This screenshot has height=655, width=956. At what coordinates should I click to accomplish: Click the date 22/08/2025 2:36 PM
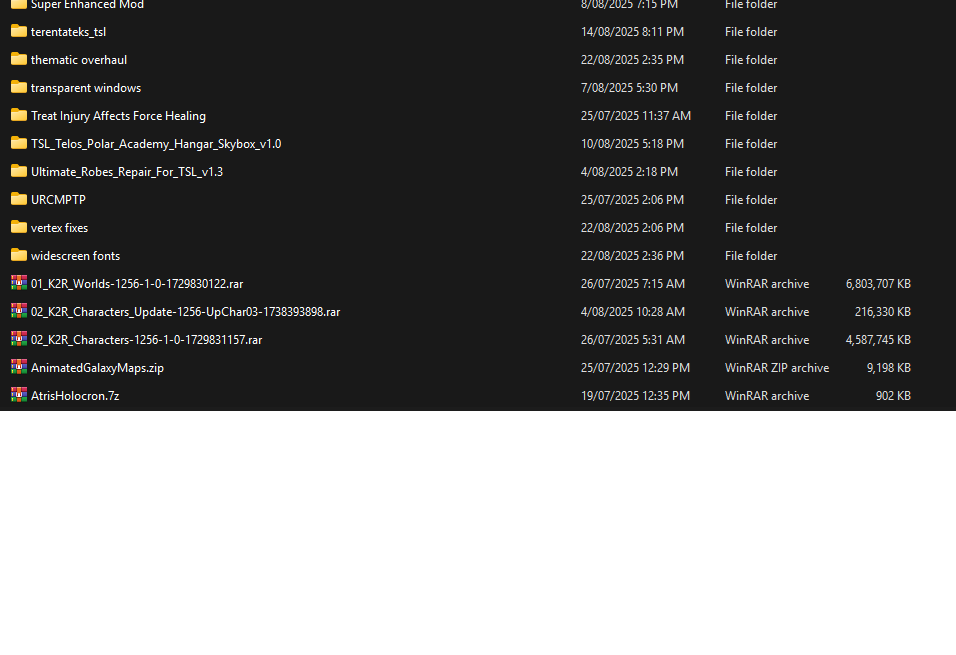pyautogui.click(x=632, y=256)
